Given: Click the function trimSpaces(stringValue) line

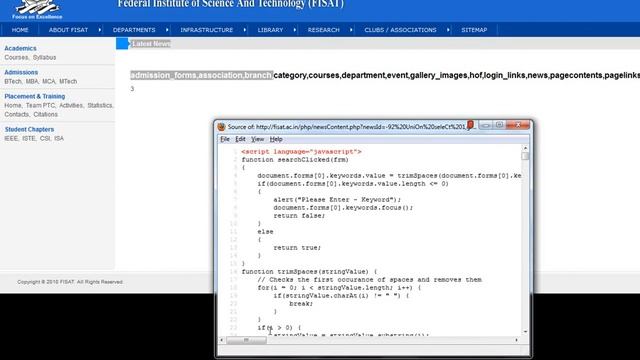Looking at the screenshot, I should pos(309,272).
